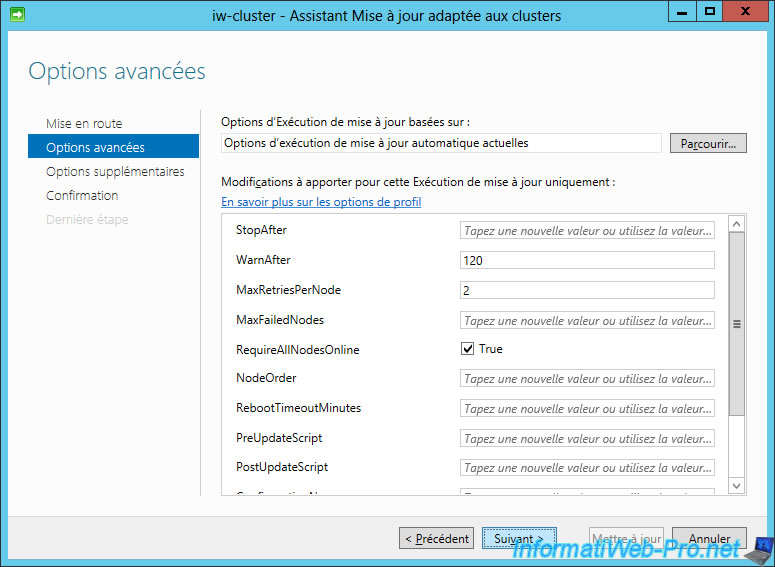Cancel the wizard with Annuler
Screen dimensions: 775x567
pos(709,538)
